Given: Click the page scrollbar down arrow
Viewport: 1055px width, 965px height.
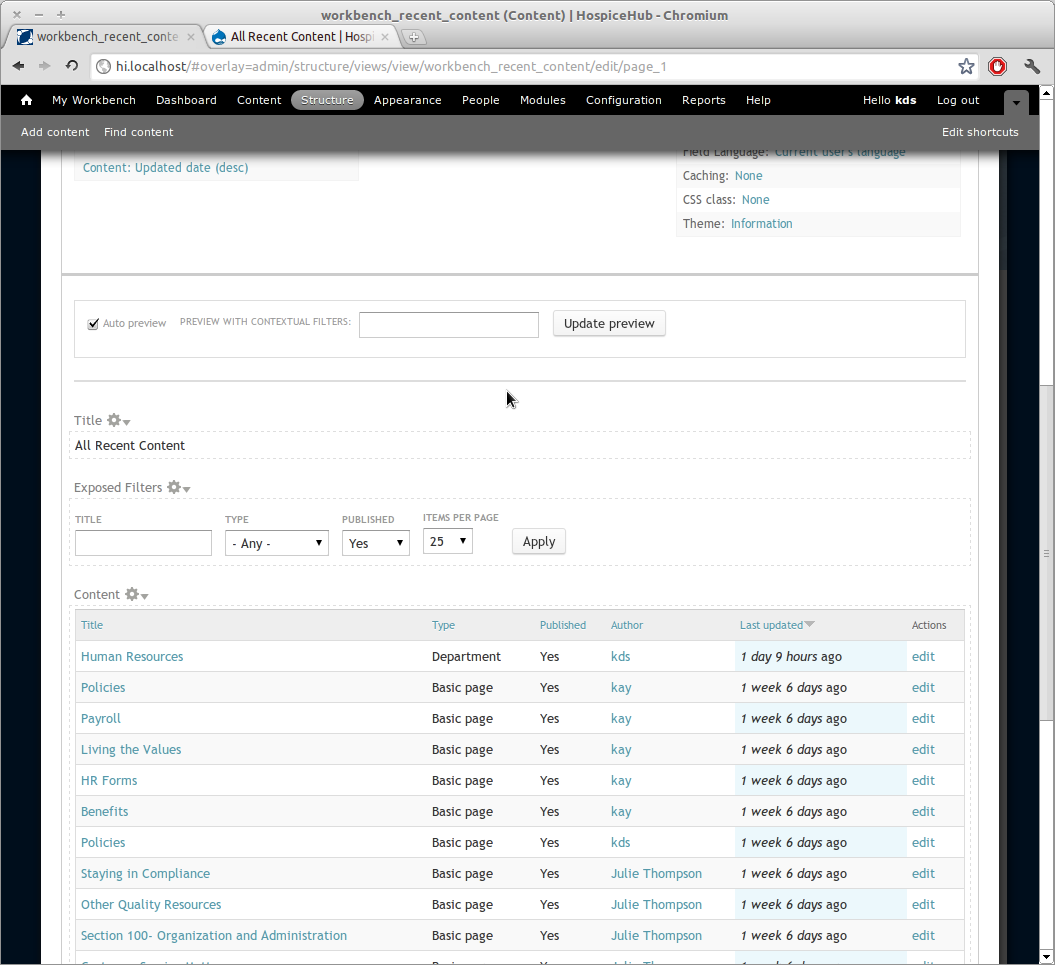Looking at the screenshot, I should (1046, 956).
